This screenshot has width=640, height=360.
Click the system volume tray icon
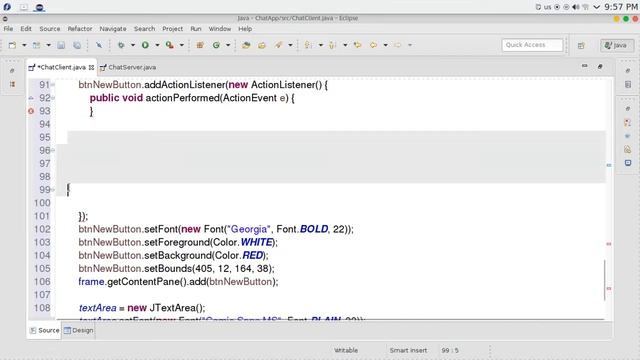[x=576, y=7]
